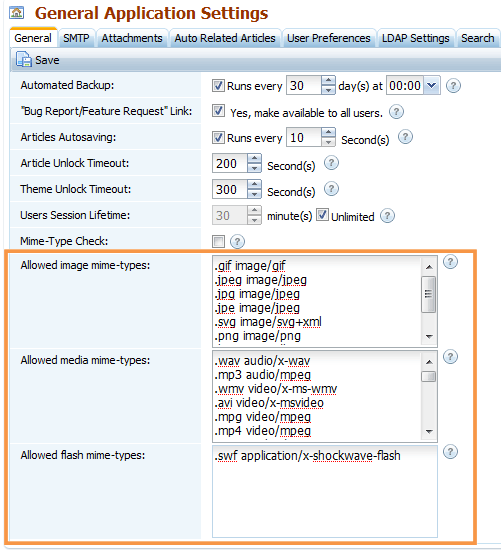Viewport: 501px width, 554px height.
Task: Open help for Article Unlock Timeout
Action: [331, 163]
